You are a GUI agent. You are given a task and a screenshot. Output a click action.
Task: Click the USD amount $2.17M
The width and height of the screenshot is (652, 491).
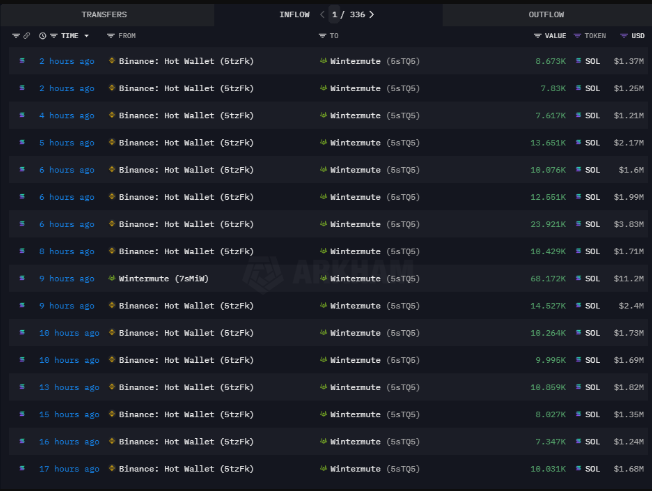pyautogui.click(x=629, y=143)
